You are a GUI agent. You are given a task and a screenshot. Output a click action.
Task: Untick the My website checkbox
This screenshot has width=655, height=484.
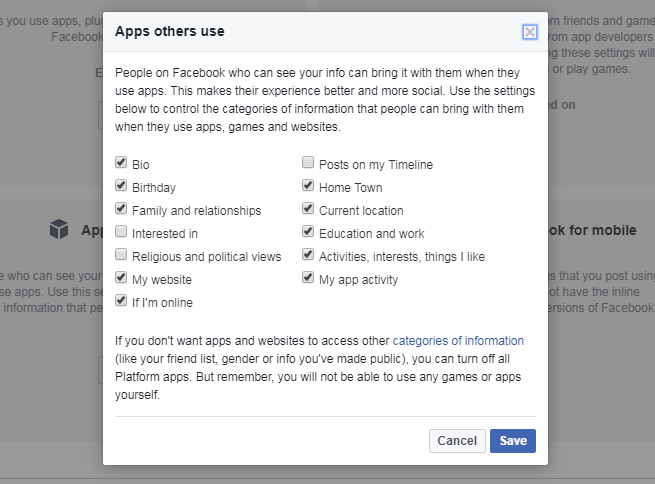point(121,277)
